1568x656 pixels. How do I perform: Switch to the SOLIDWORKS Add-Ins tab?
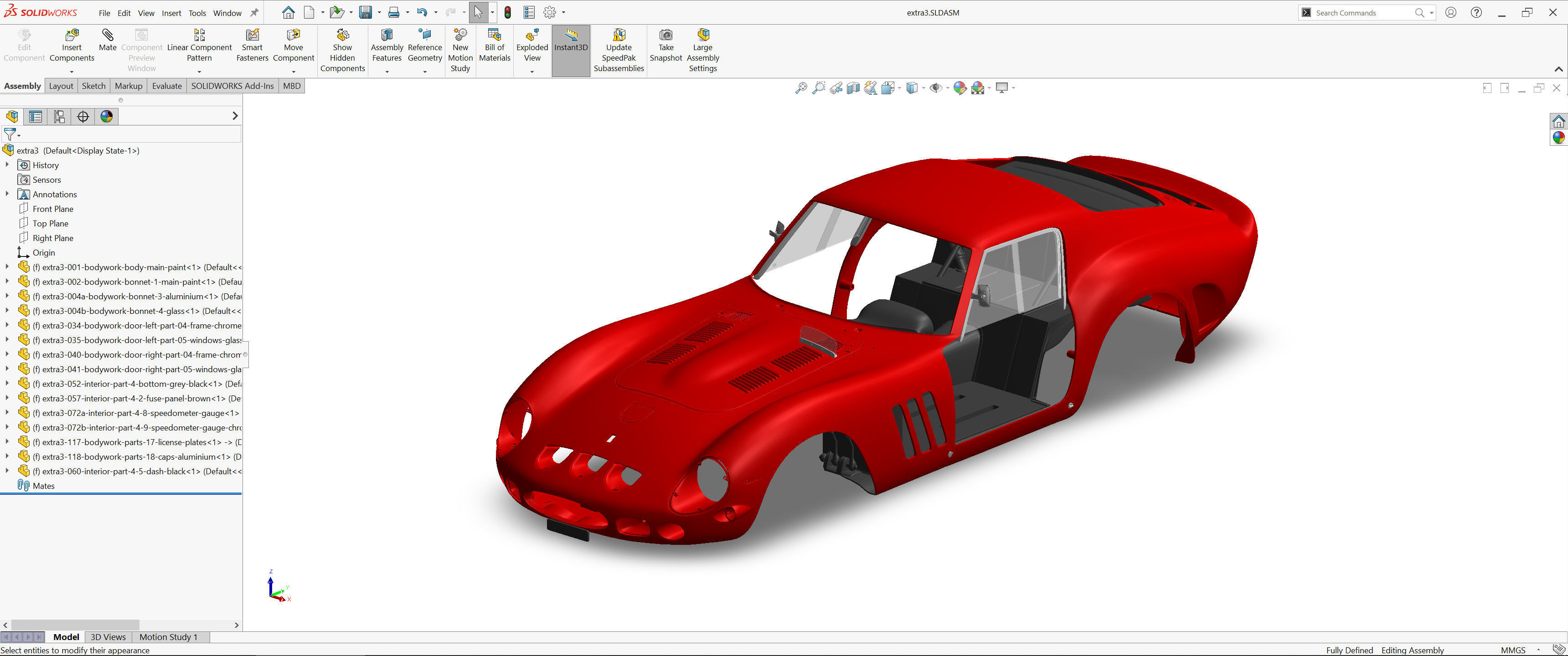point(232,86)
